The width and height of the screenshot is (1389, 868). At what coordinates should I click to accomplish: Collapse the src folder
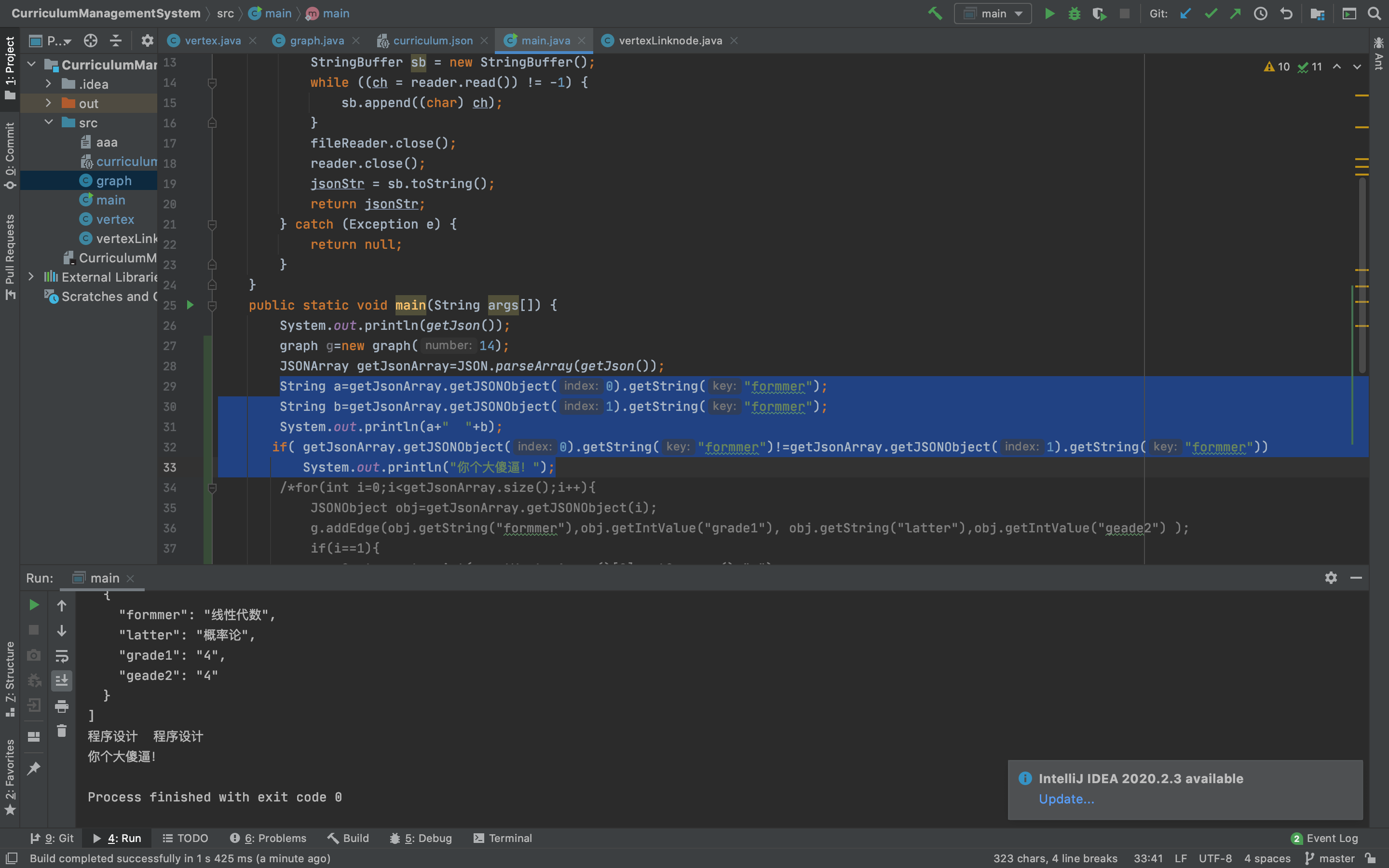[x=49, y=122]
